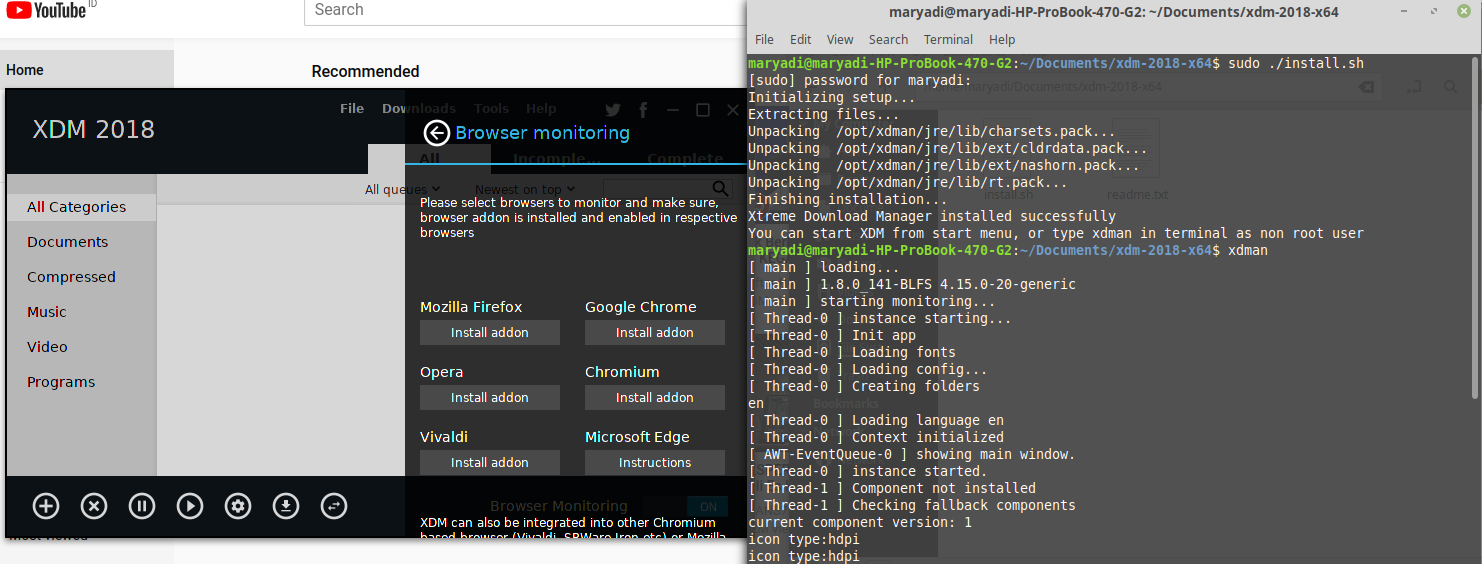
Task: Open the terminal Search menu
Action: point(888,40)
